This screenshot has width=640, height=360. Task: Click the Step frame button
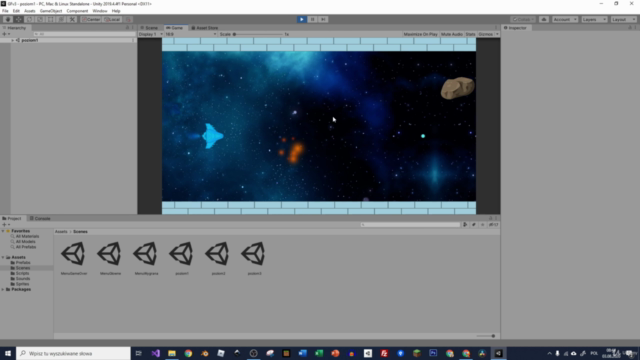tap(323, 19)
